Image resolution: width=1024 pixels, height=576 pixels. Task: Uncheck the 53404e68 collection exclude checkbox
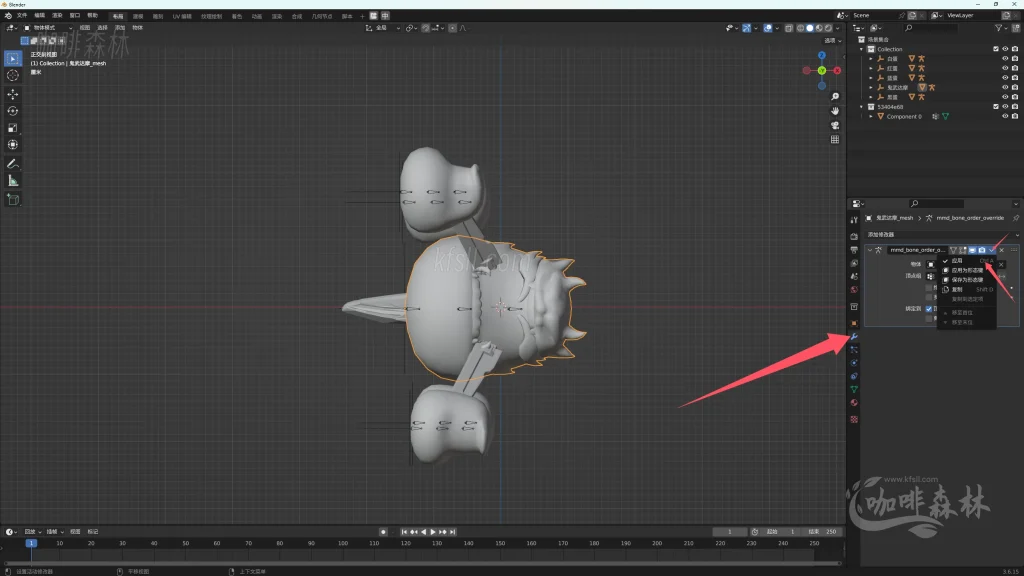[995, 106]
